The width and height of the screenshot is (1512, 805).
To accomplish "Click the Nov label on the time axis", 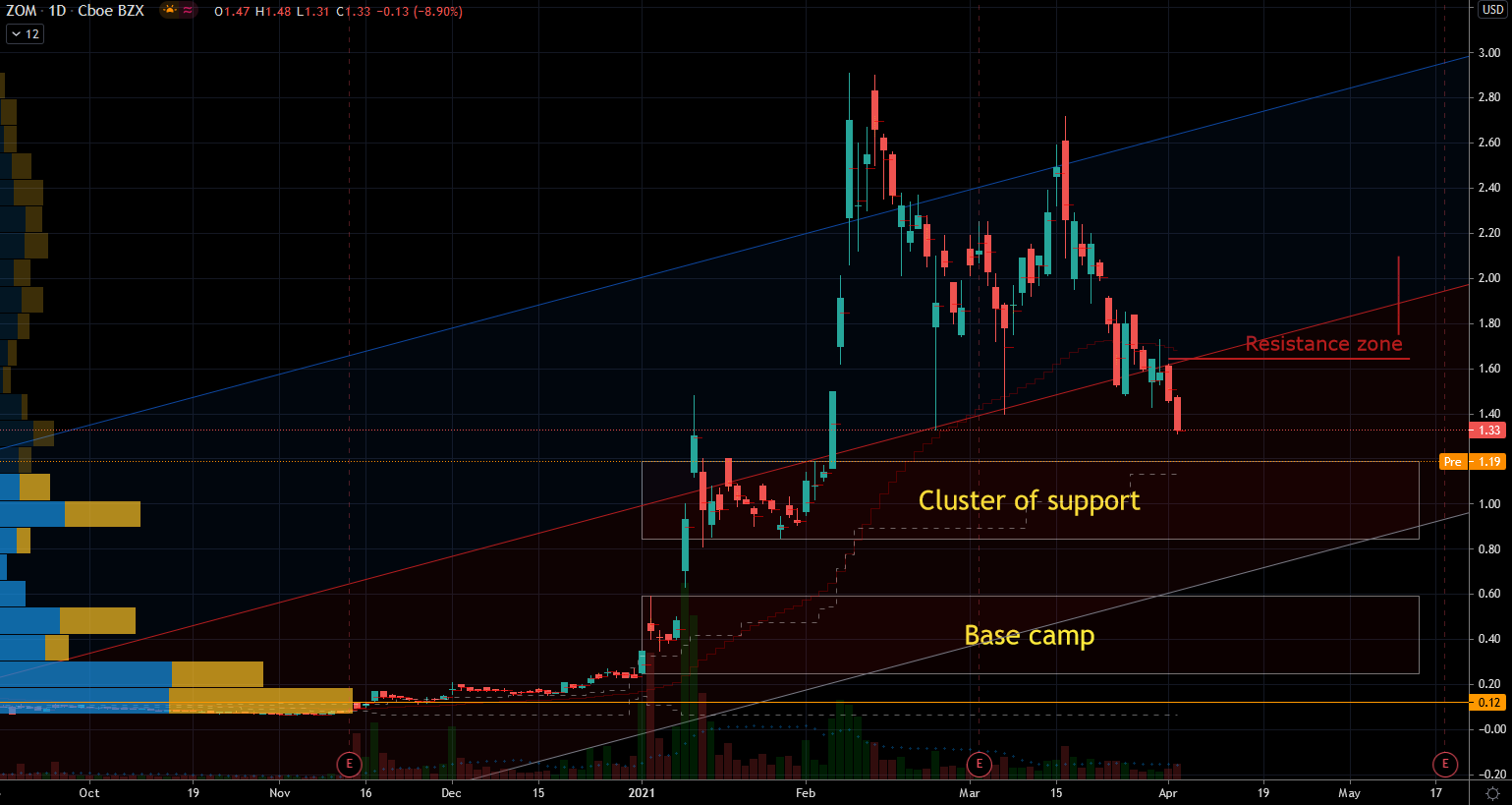I will (280, 792).
